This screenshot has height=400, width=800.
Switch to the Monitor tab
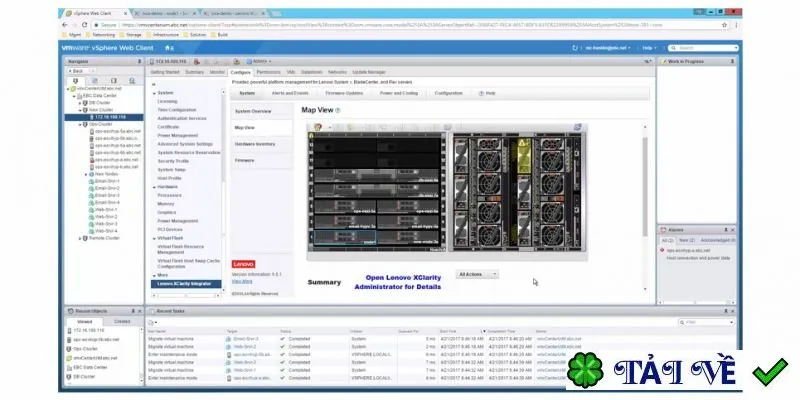tap(217, 72)
